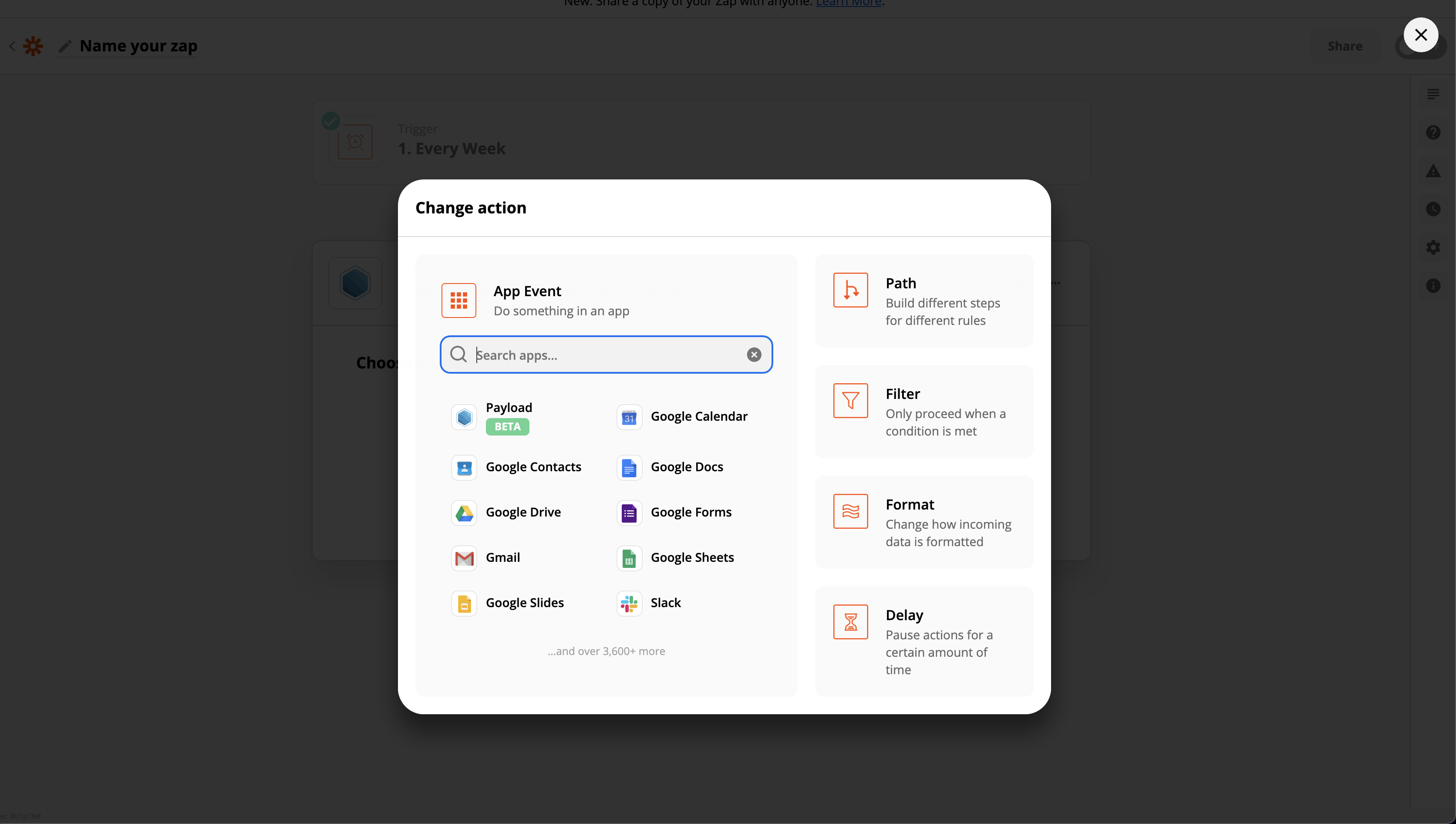Select the Google Docs icon
This screenshot has height=824, width=1456.
pyautogui.click(x=629, y=468)
